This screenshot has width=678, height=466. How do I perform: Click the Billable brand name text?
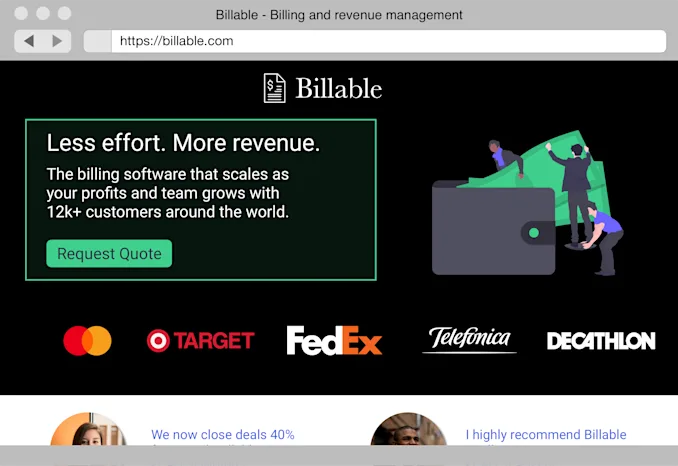point(339,89)
